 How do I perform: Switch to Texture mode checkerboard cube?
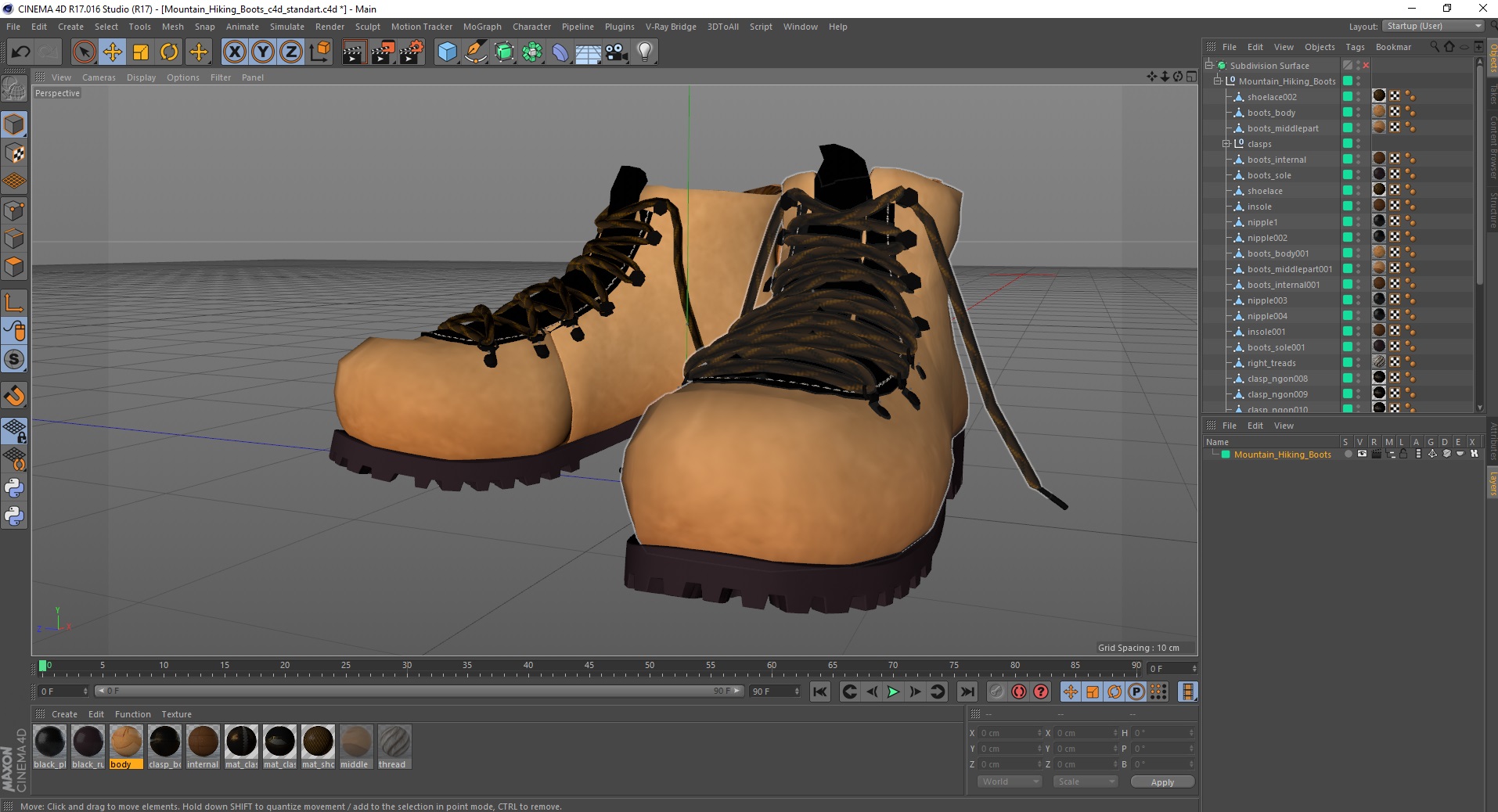pos(14,153)
